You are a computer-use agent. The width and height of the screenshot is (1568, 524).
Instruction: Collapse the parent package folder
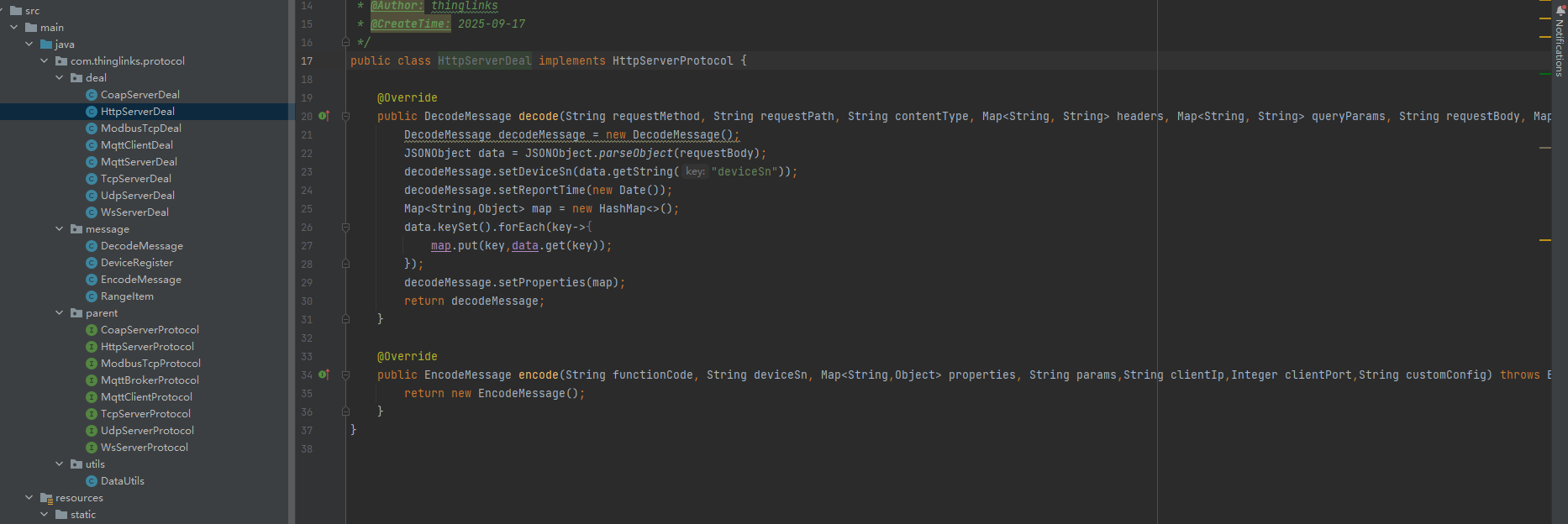pyautogui.click(x=60, y=313)
